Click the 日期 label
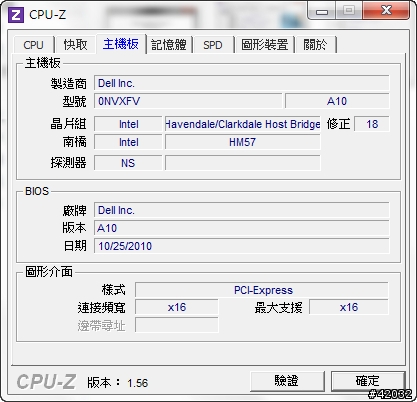The width and height of the screenshot is (417, 402). 75,246
